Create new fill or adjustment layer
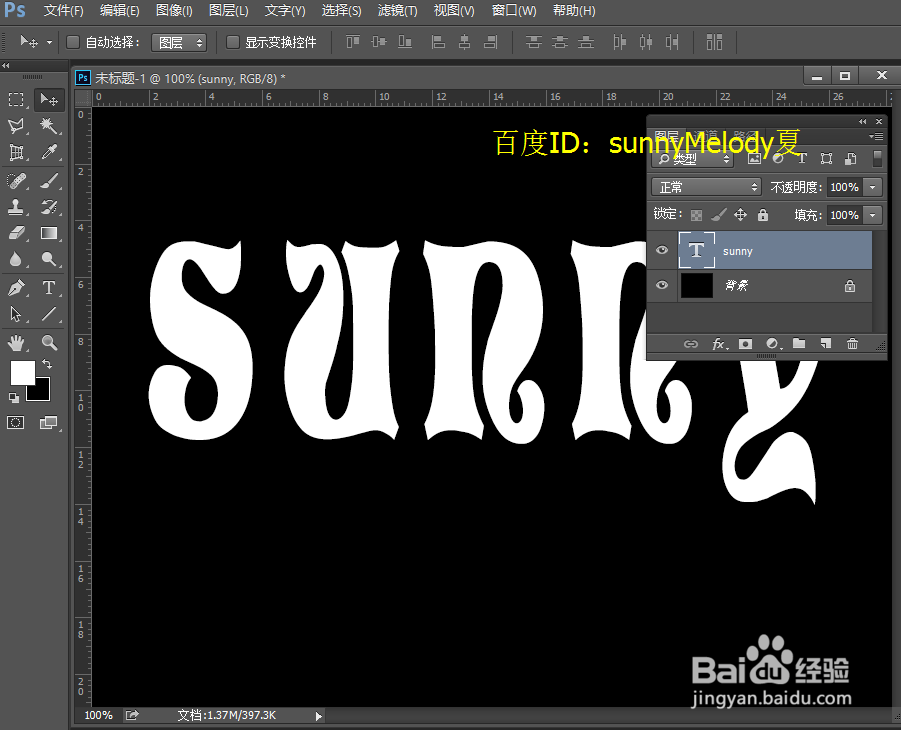The height and width of the screenshot is (730, 901). point(773,344)
